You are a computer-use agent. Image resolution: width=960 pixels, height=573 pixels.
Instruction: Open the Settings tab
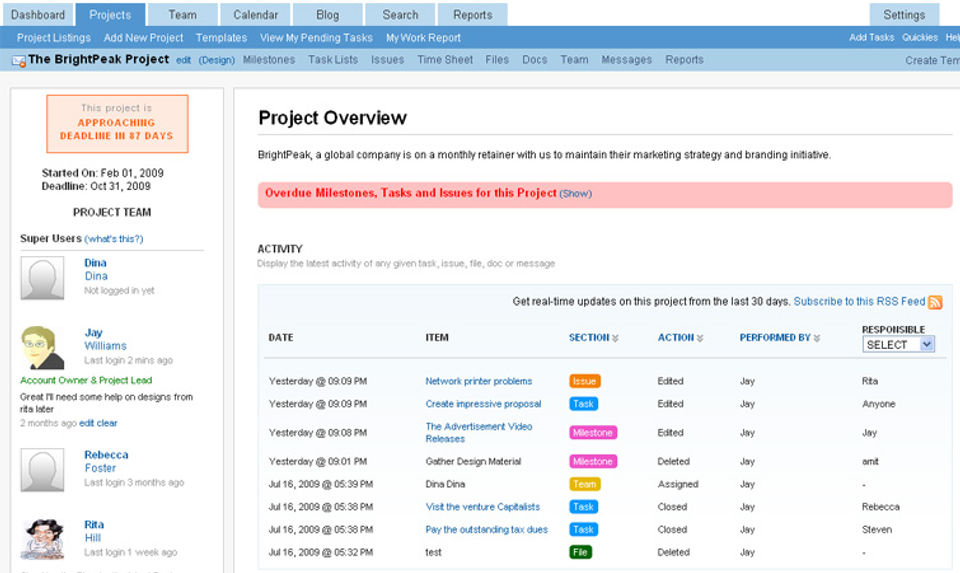pos(904,15)
